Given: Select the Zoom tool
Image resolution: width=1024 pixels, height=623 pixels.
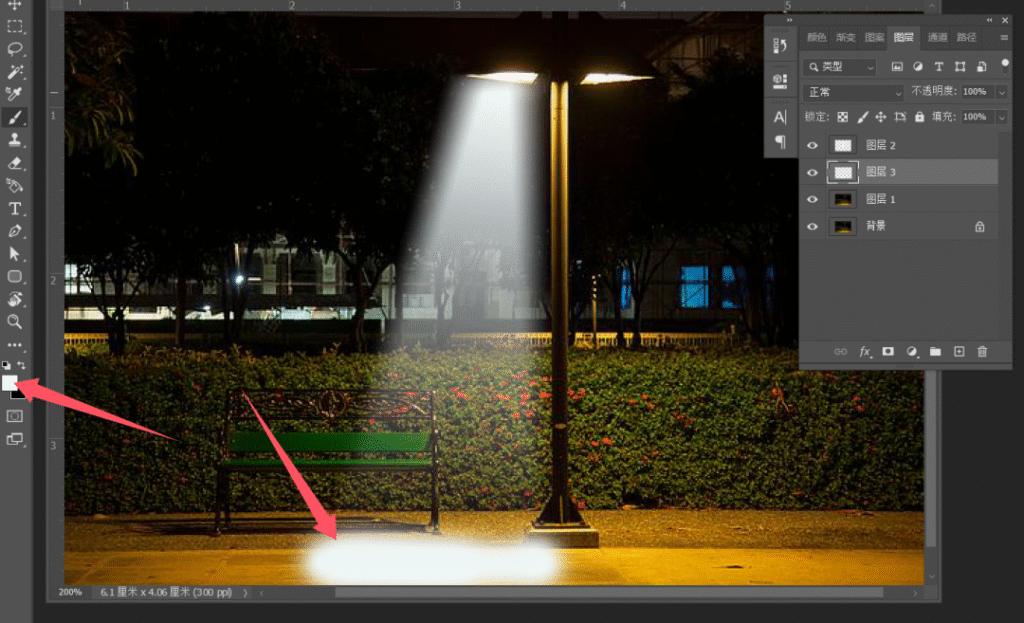Looking at the screenshot, I should click(14, 321).
